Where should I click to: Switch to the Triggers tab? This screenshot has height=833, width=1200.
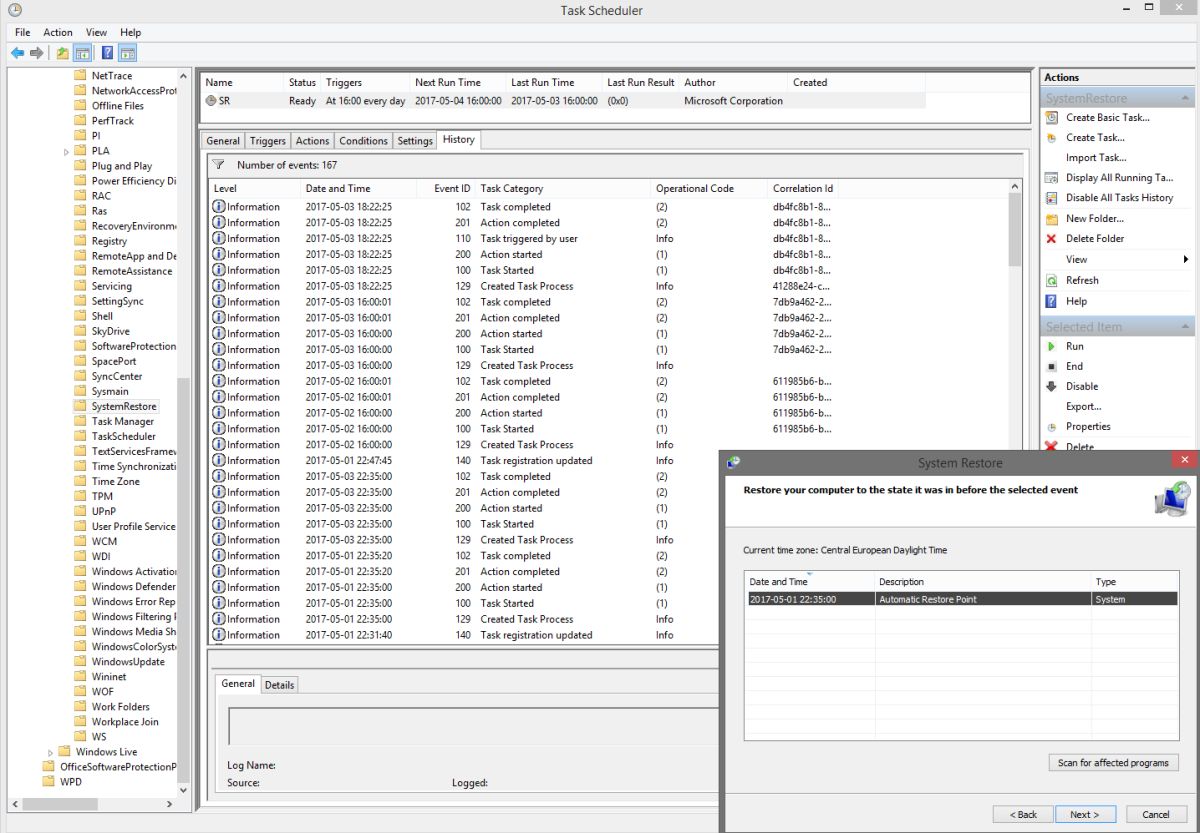(267, 141)
